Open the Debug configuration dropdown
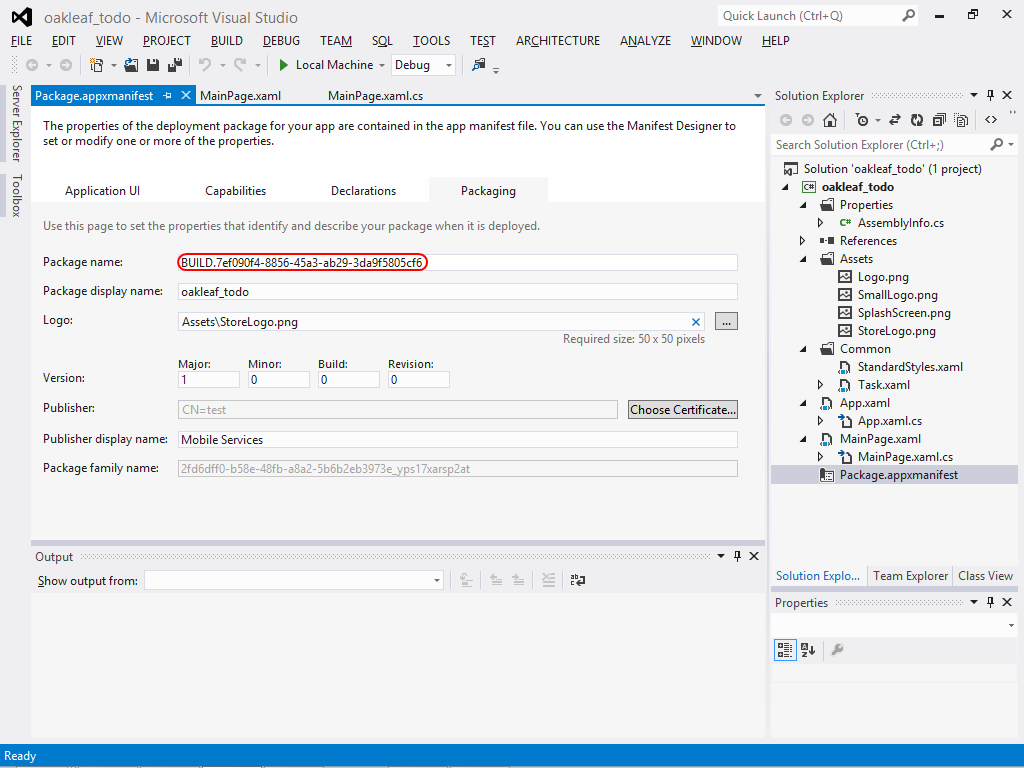1024x768 pixels. coord(448,65)
